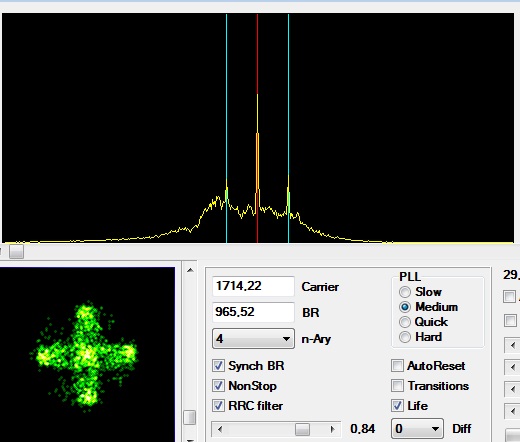Viewport: 520px width, 442px height.
Task: Enable the Transitions checkbox
Action: [397, 386]
